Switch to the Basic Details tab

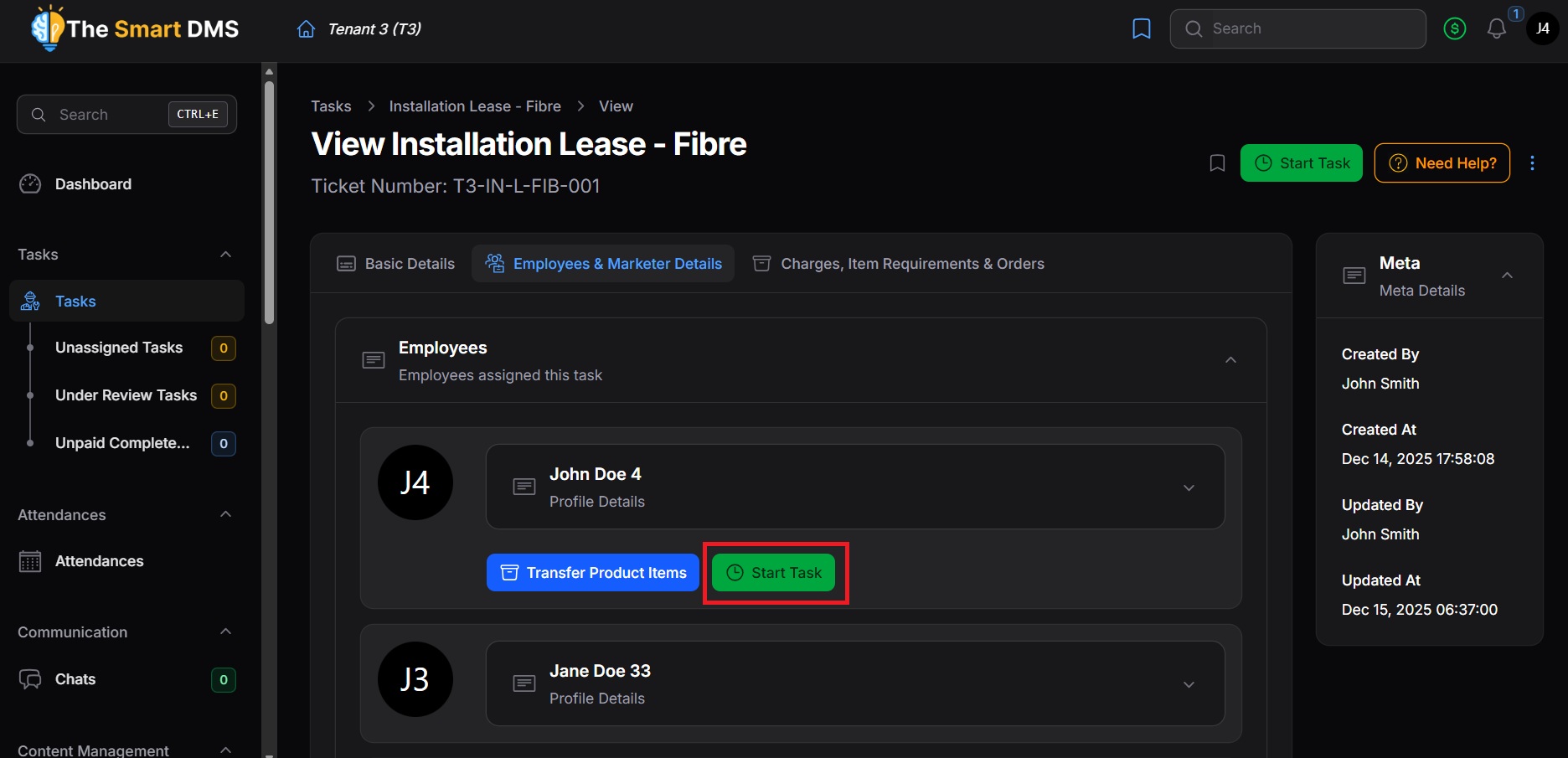396,264
